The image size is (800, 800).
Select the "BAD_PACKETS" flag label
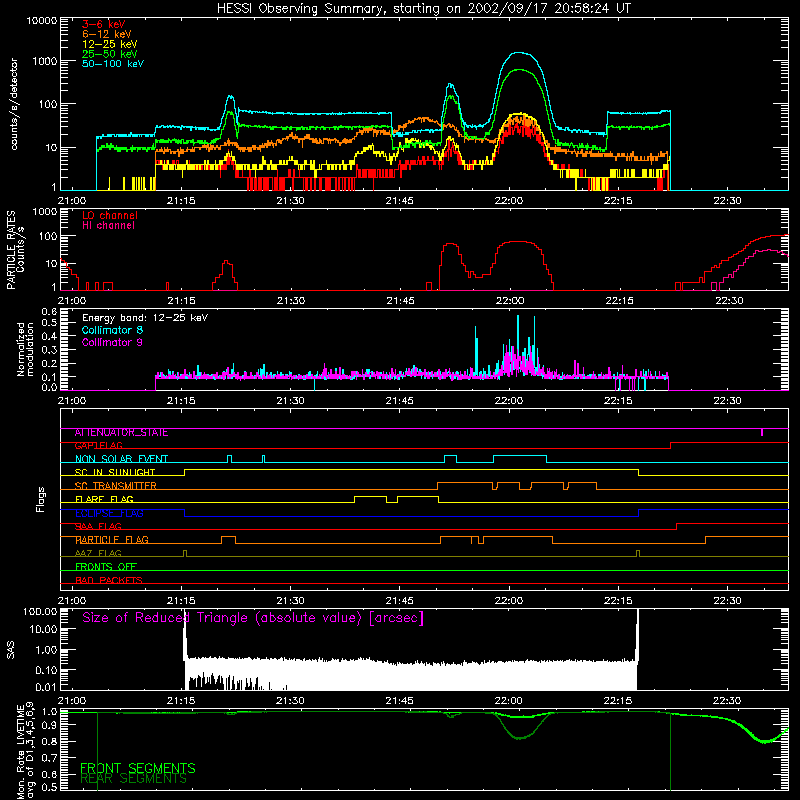[x=109, y=581]
